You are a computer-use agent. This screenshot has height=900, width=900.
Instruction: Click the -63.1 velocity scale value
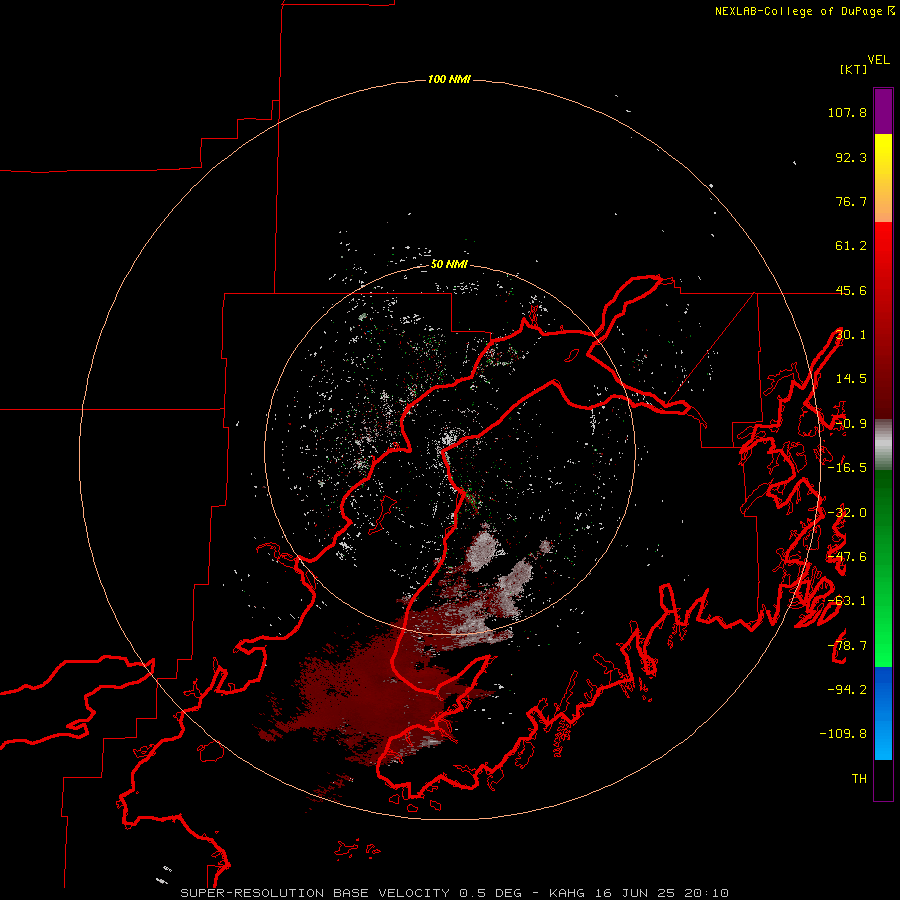click(847, 601)
